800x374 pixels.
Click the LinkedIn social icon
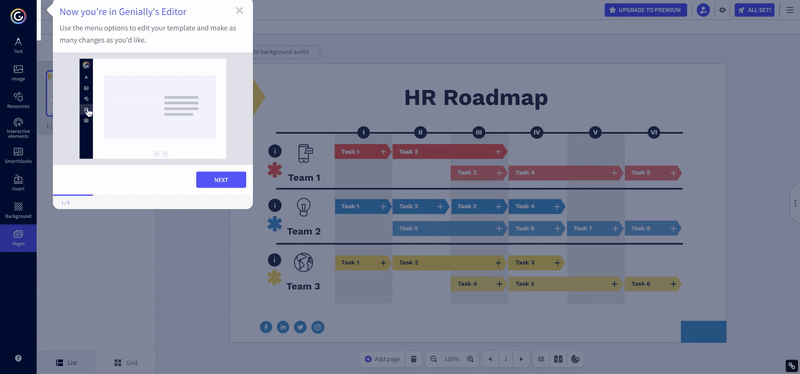283,327
